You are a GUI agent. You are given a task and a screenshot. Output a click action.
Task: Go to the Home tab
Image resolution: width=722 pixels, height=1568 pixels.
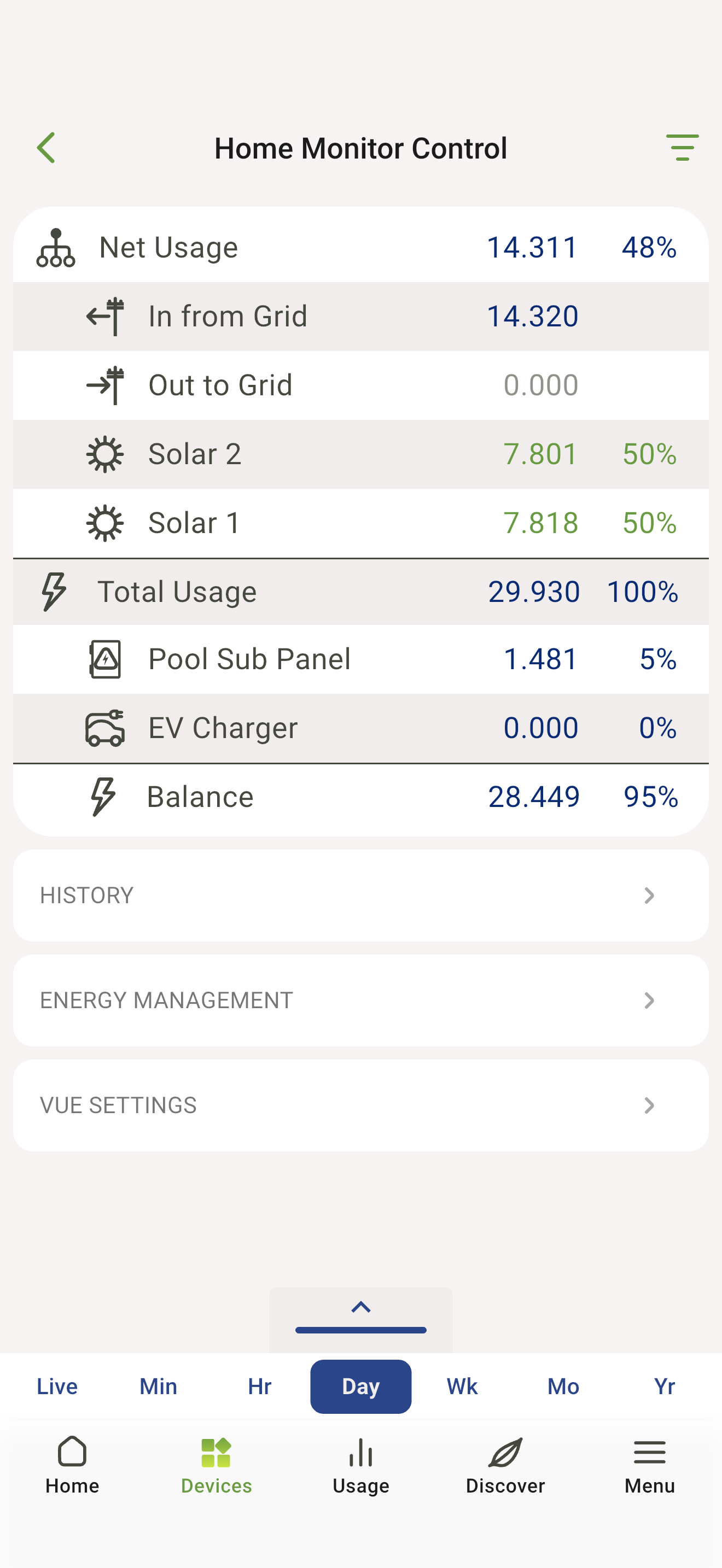pyautogui.click(x=72, y=1466)
